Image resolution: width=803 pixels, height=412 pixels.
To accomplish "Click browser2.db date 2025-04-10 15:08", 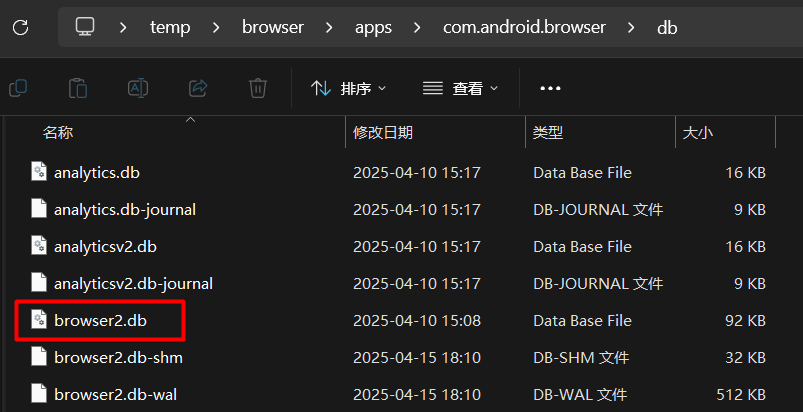I will [417, 321].
